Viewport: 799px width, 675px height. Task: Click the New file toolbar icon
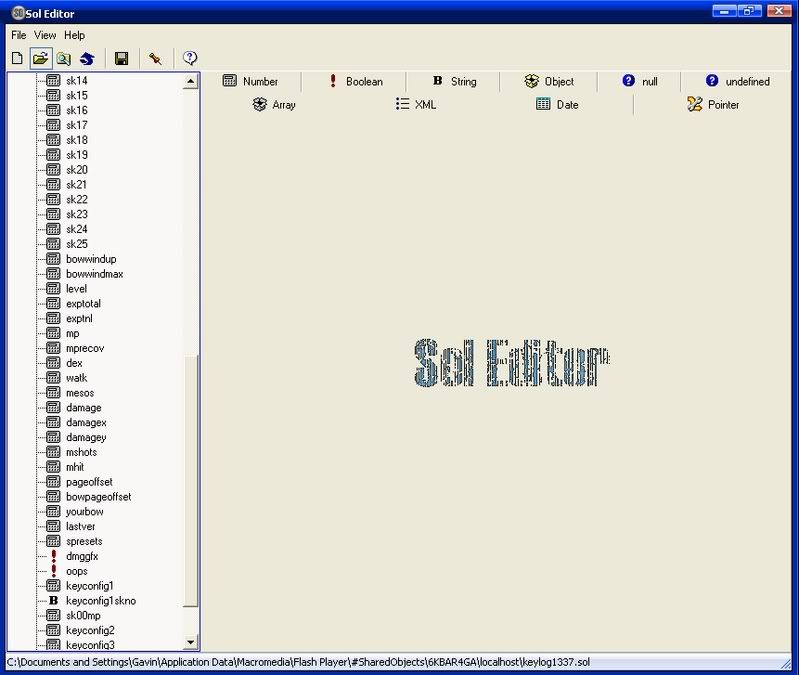17,58
